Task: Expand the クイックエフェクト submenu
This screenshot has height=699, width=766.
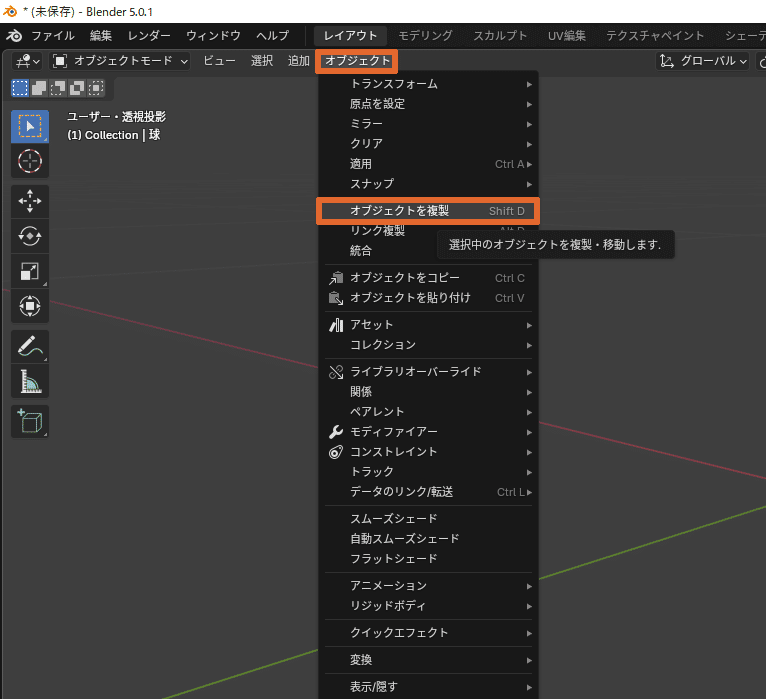Action: click(428, 633)
